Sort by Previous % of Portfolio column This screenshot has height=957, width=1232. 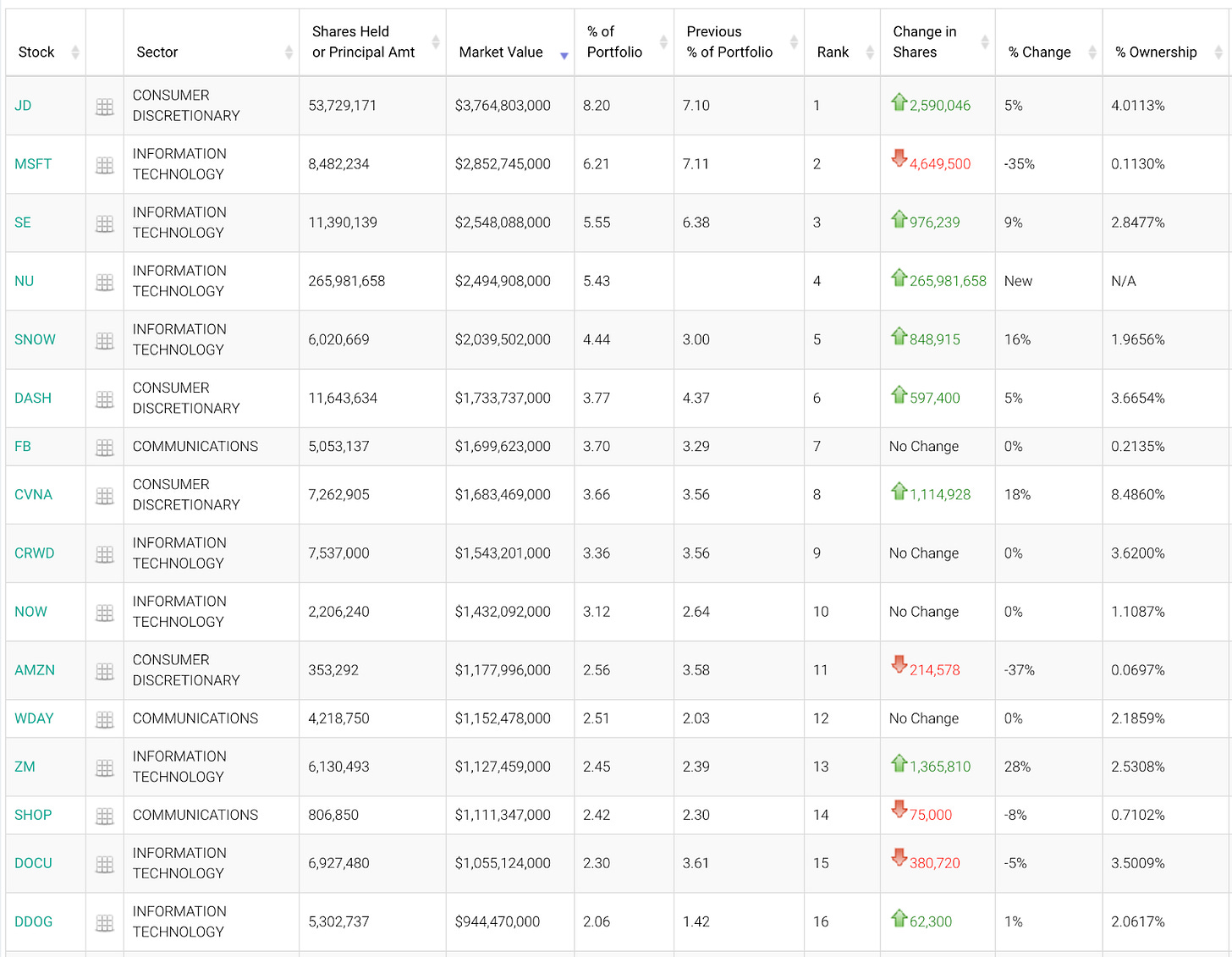pyautogui.click(x=739, y=42)
